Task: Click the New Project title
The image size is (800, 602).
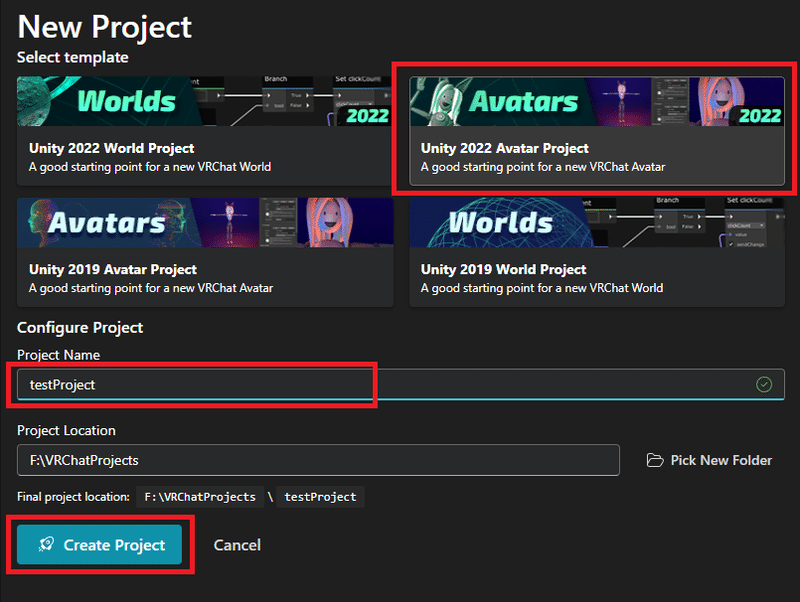Action: coord(105,27)
